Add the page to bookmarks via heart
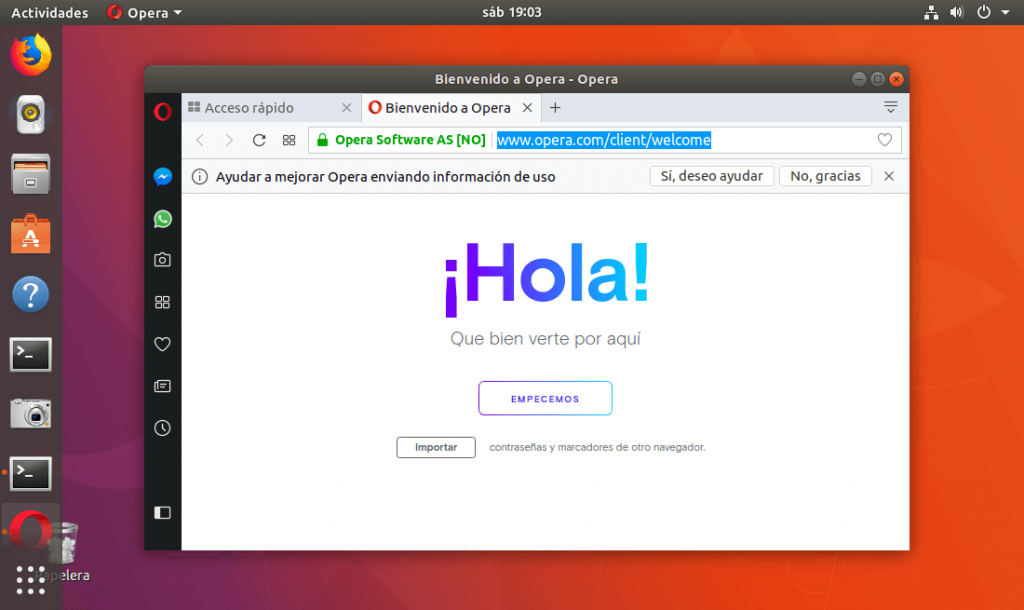Image resolution: width=1024 pixels, height=610 pixels. [x=884, y=140]
